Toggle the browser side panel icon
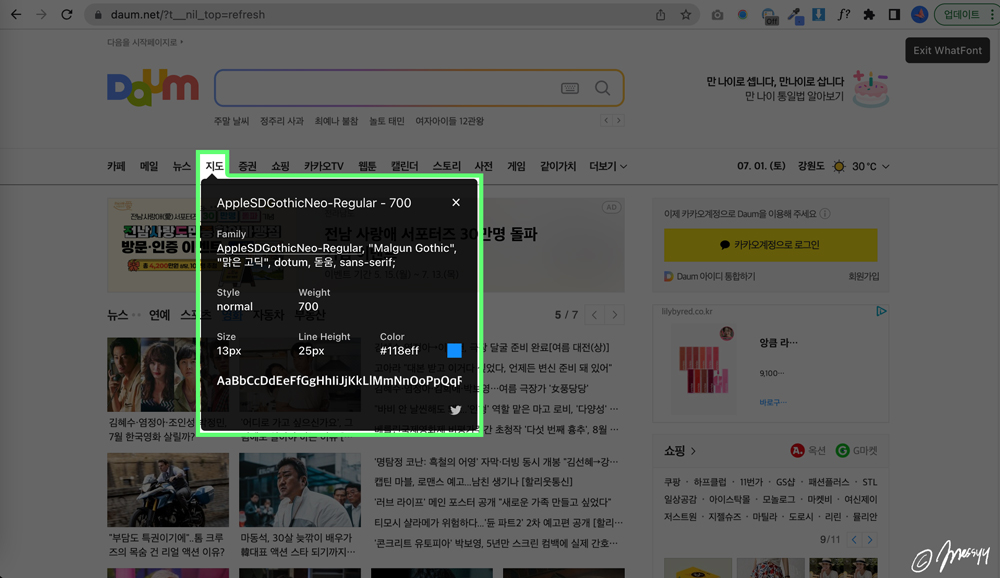 pyautogui.click(x=894, y=14)
